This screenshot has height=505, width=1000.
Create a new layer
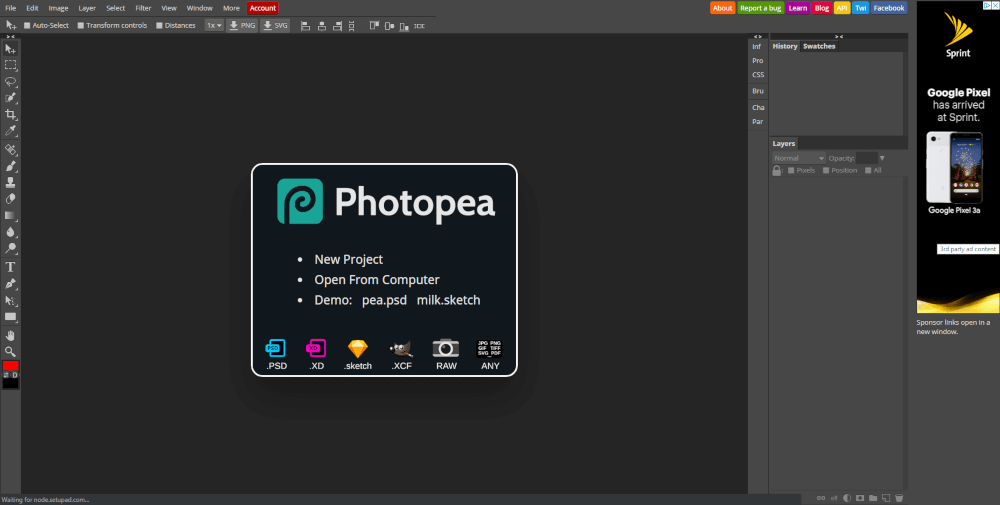tap(886, 498)
